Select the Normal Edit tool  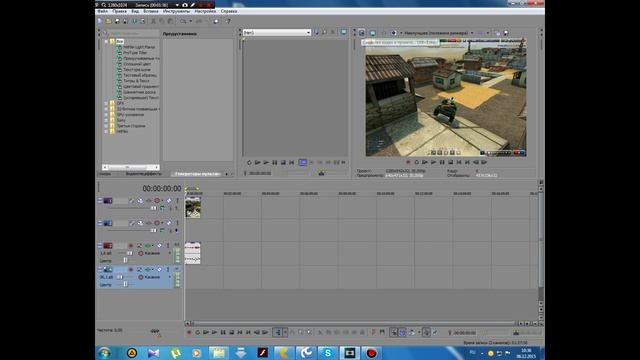[x=278, y=333]
